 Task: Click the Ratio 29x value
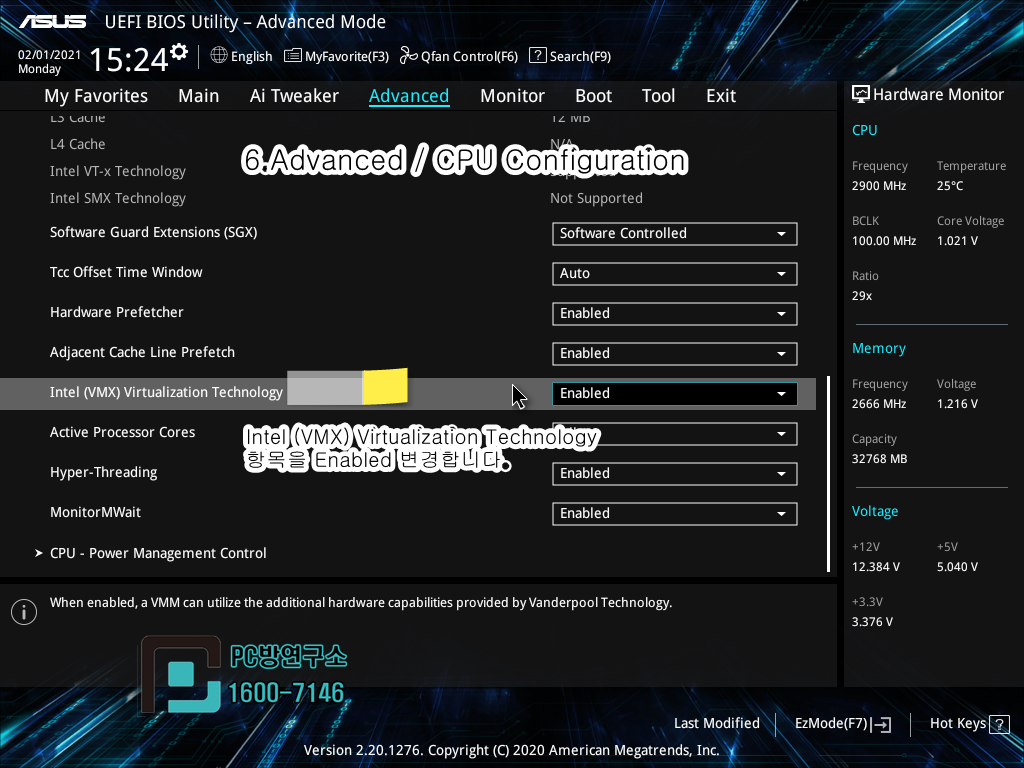pyautogui.click(x=861, y=296)
